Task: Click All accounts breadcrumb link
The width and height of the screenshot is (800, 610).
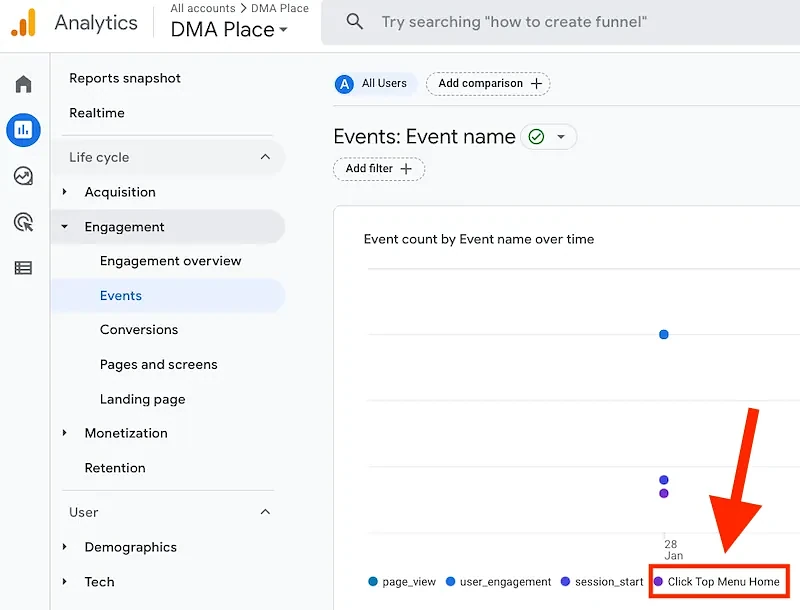Action: (203, 8)
